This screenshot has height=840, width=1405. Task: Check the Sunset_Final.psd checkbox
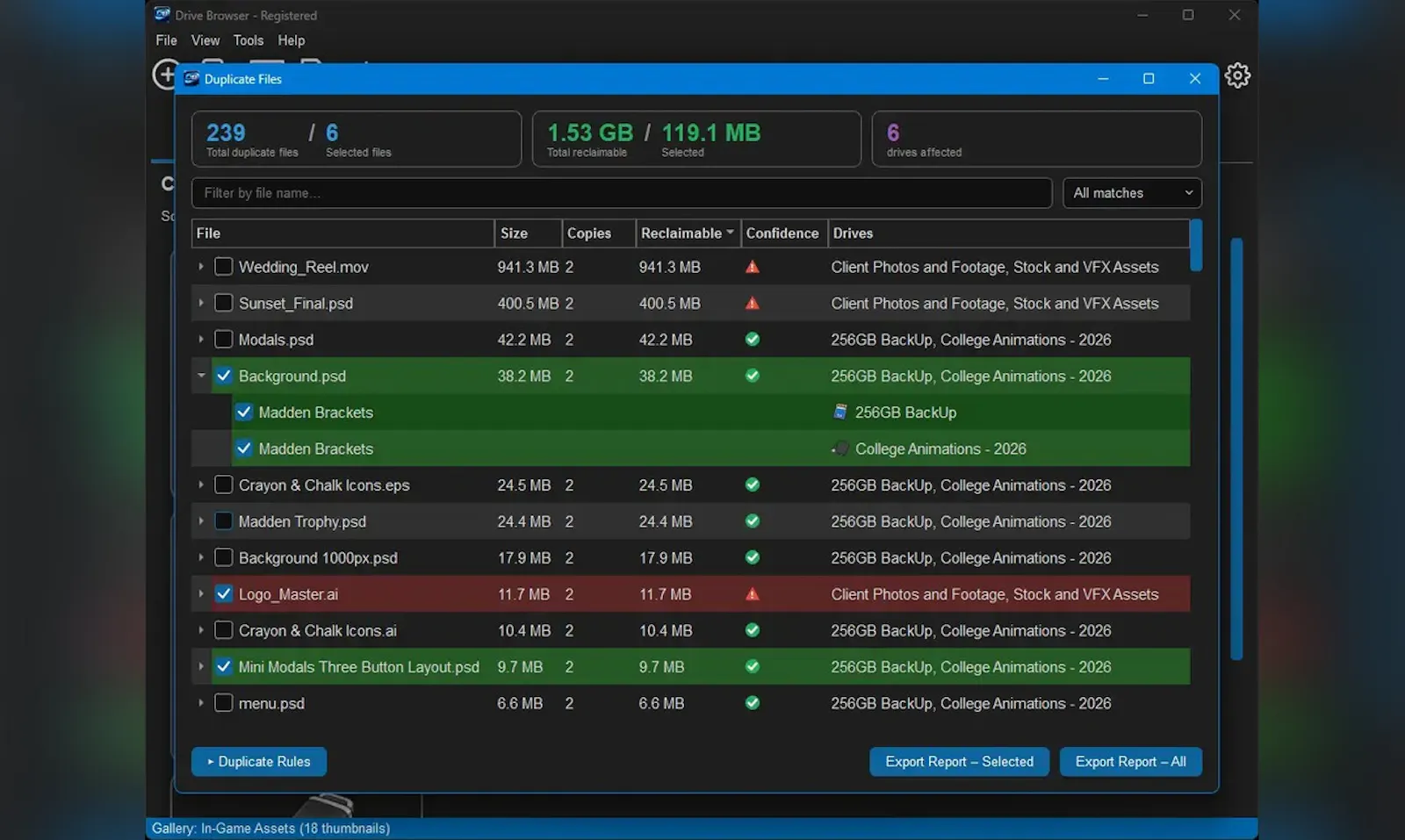pyautogui.click(x=224, y=304)
